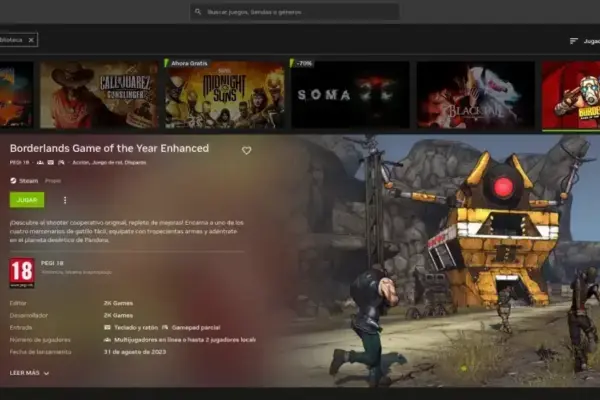This screenshot has height=400, width=600.
Task: Click the Borderlands Game of the Year Enhanced title
Action: click(x=109, y=149)
